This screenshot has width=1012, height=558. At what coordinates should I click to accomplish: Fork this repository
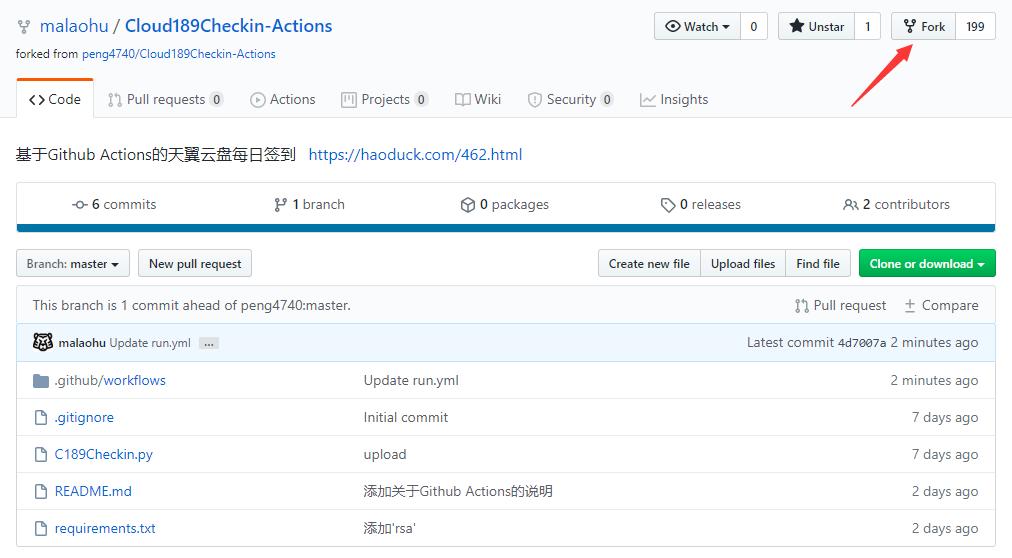[x=923, y=26]
